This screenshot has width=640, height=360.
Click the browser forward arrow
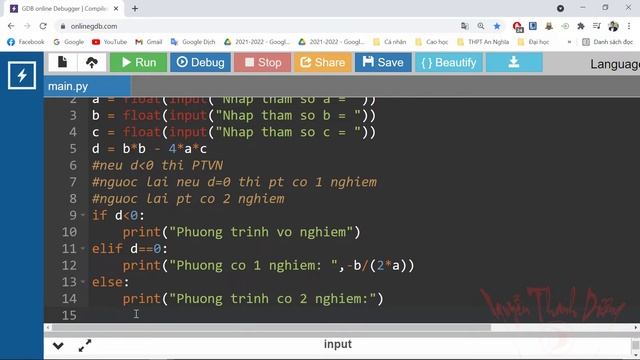[27, 26]
